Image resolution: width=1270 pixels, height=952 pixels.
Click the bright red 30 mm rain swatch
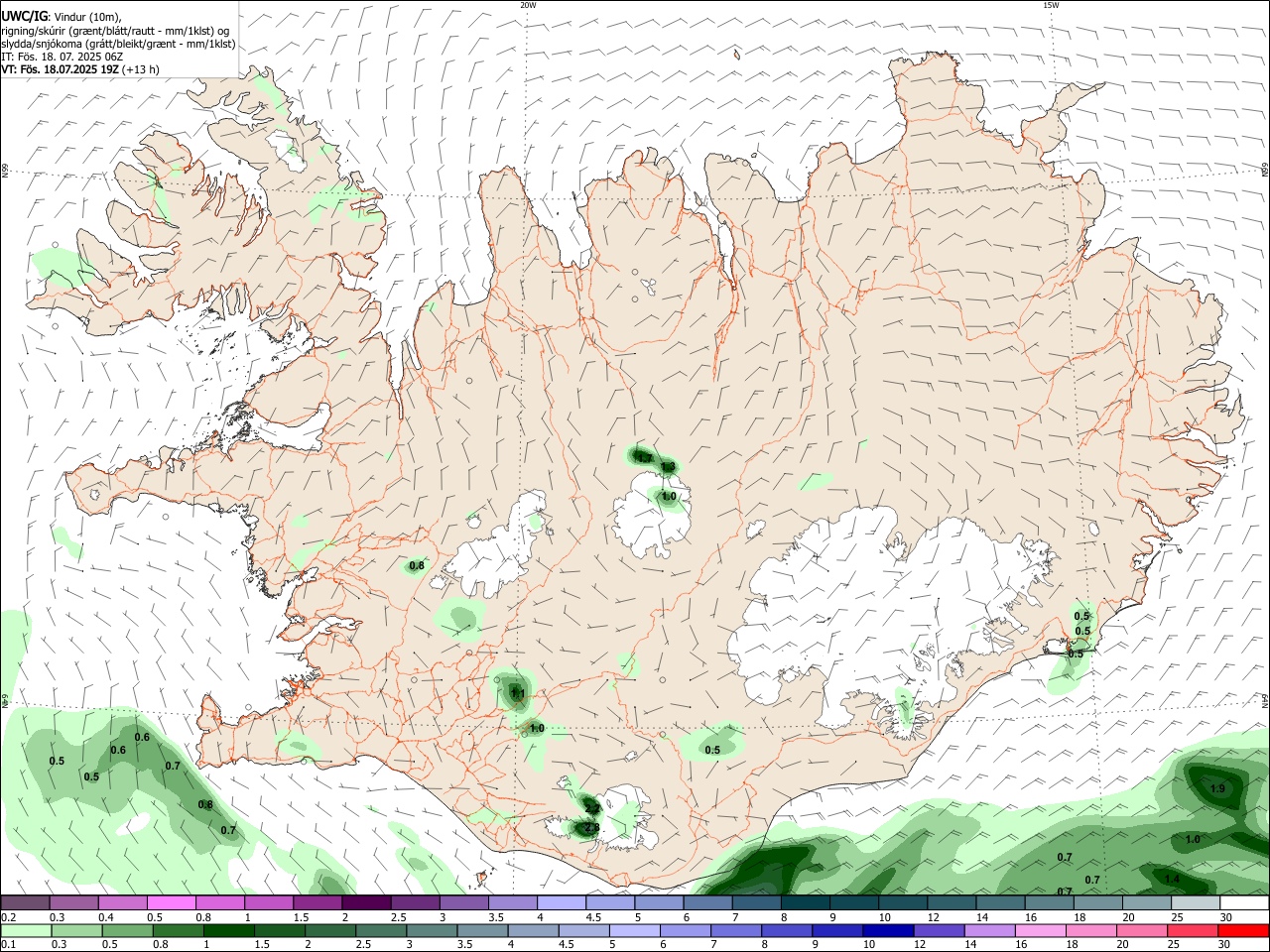tap(1244, 930)
